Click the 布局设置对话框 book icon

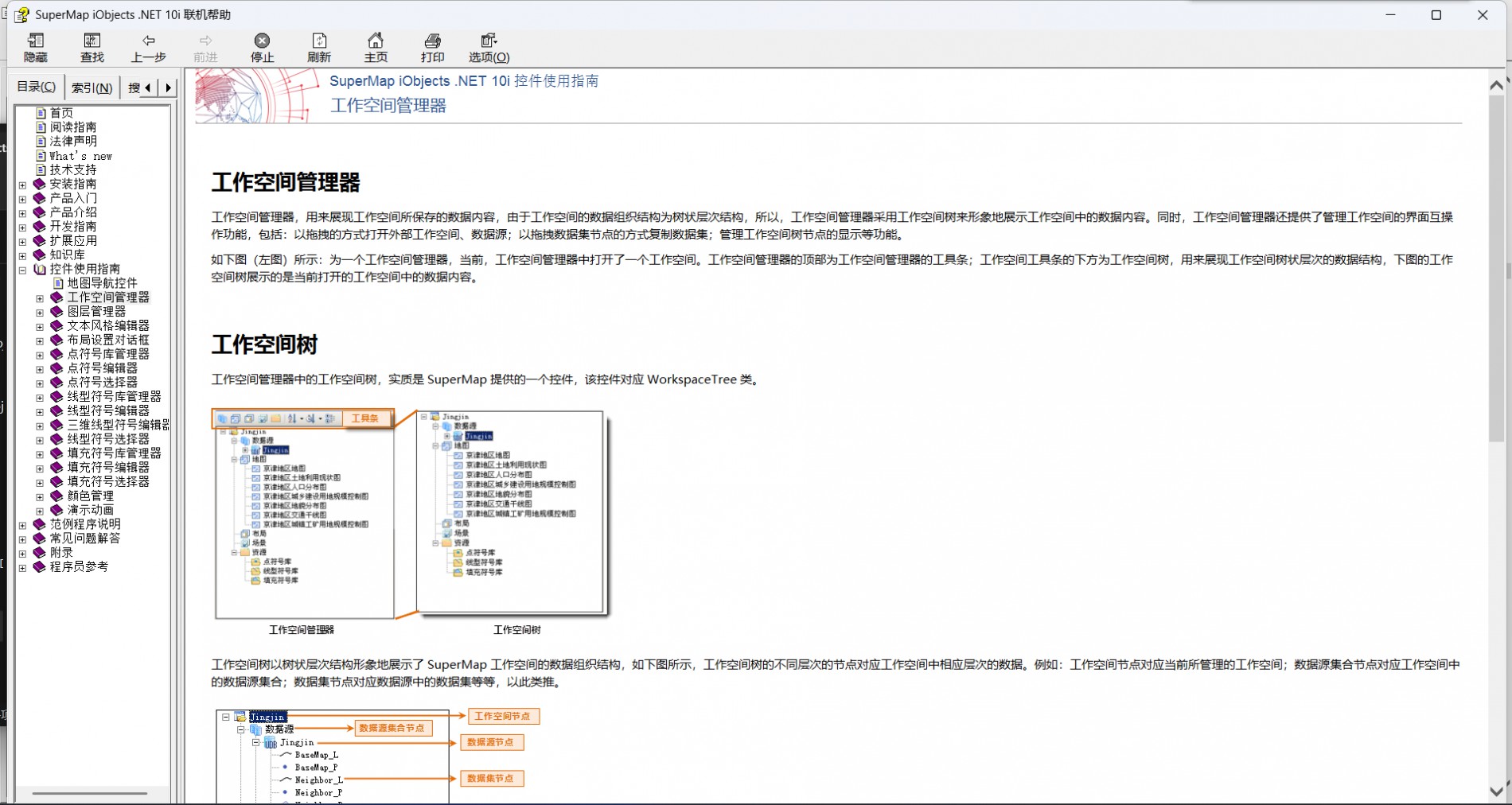[x=57, y=340]
